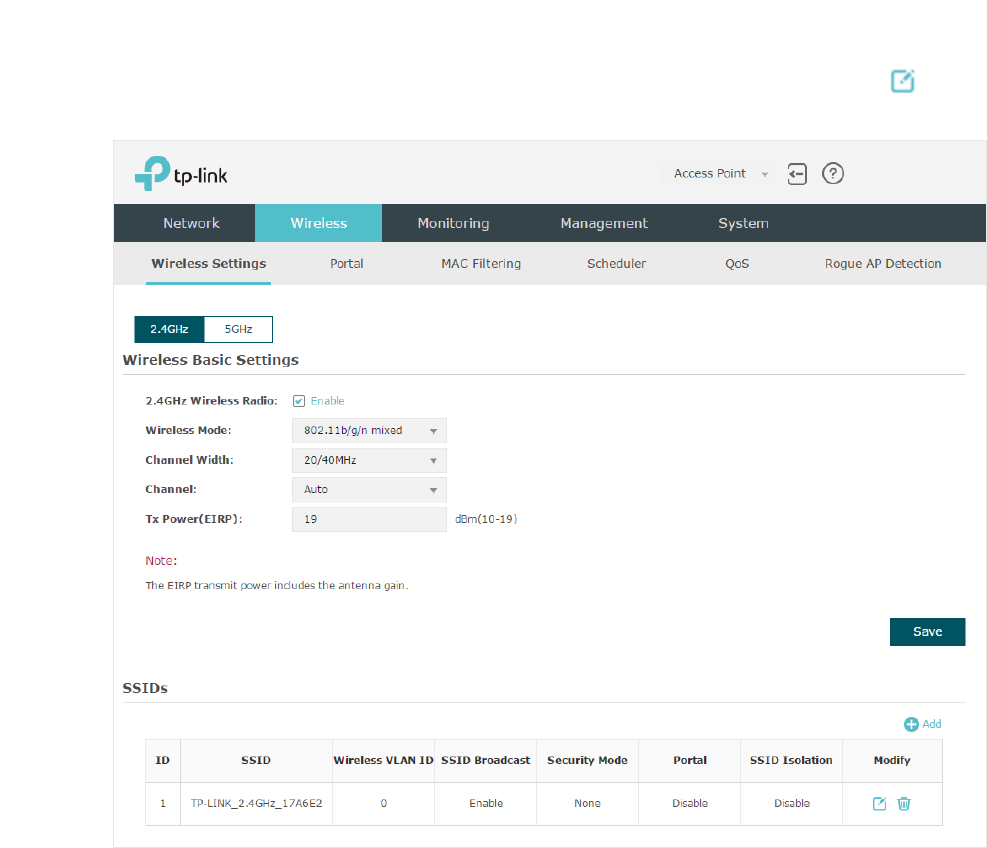Screen dimensions: 987x848
Task: Switch to the 5GHz band
Action: [239, 329]
